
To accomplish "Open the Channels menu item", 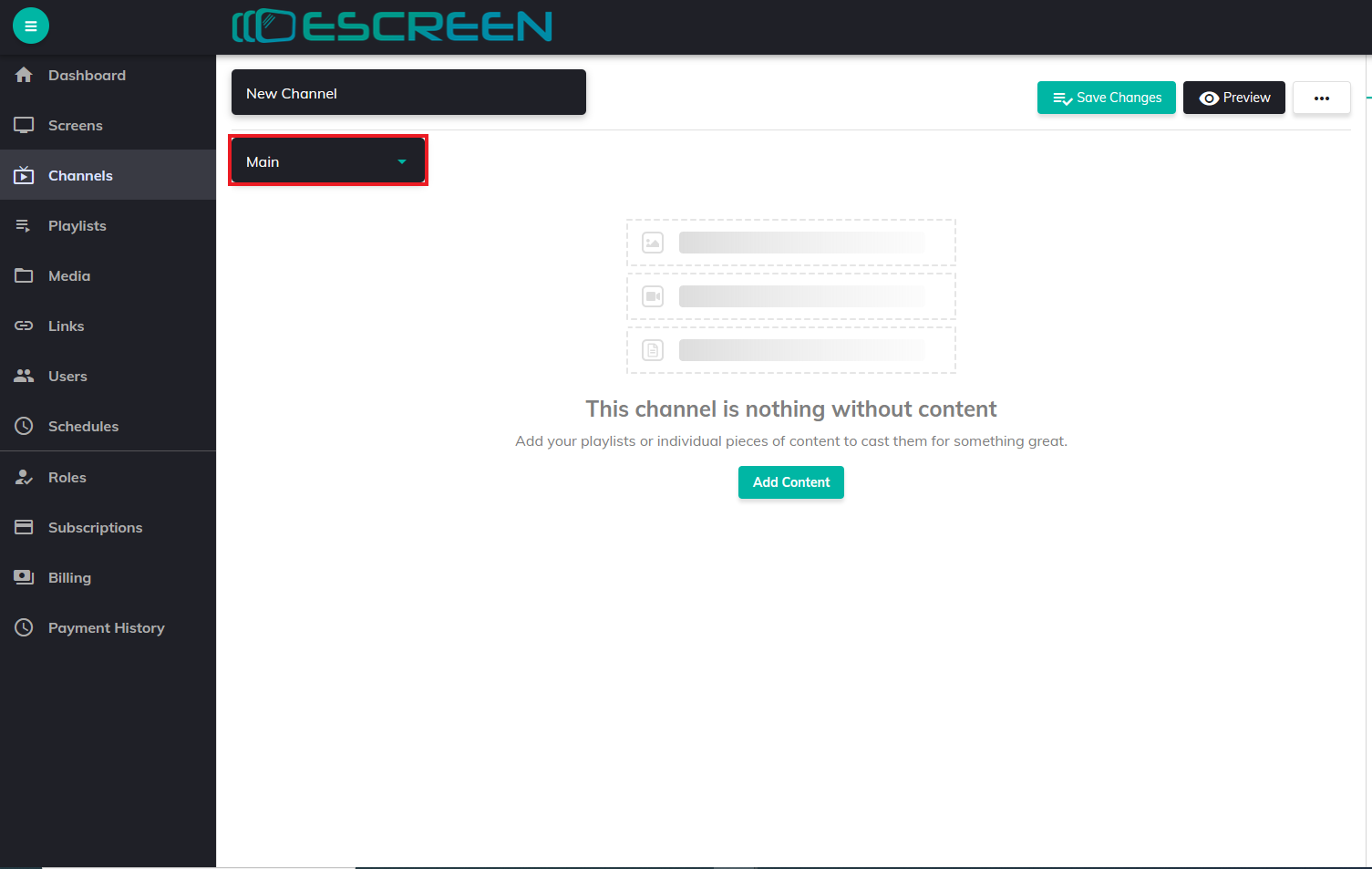I will (80, 175).
